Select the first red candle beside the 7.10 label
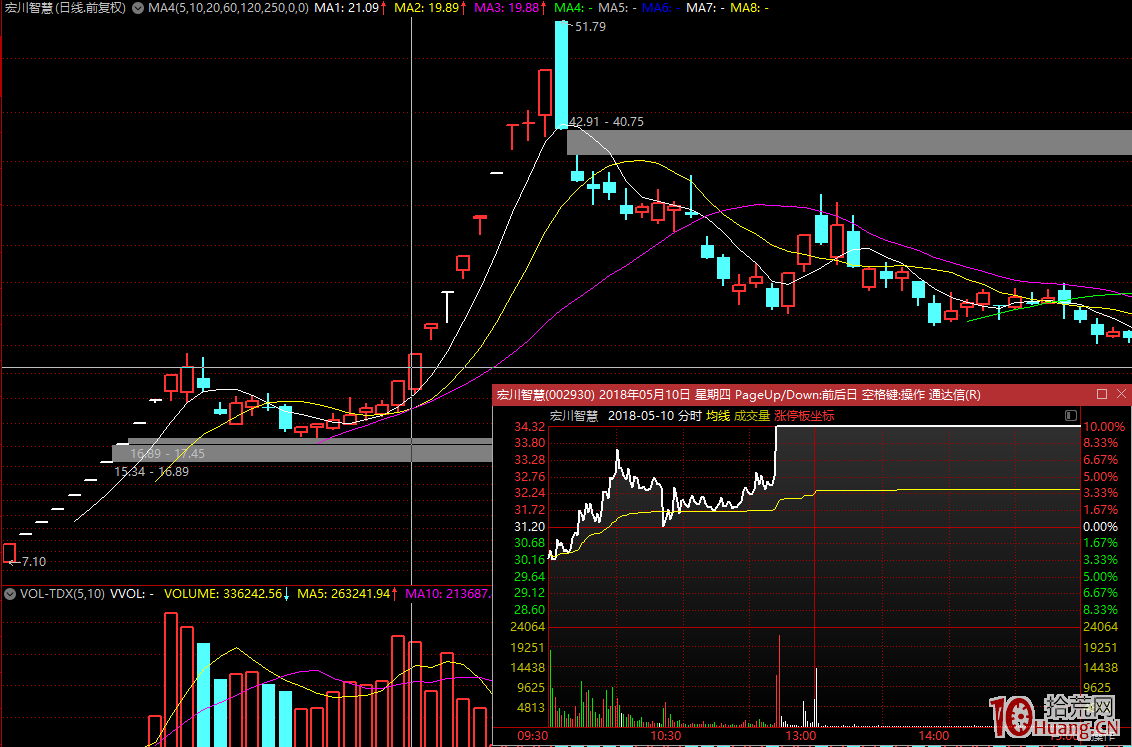 tap(9, 553)
